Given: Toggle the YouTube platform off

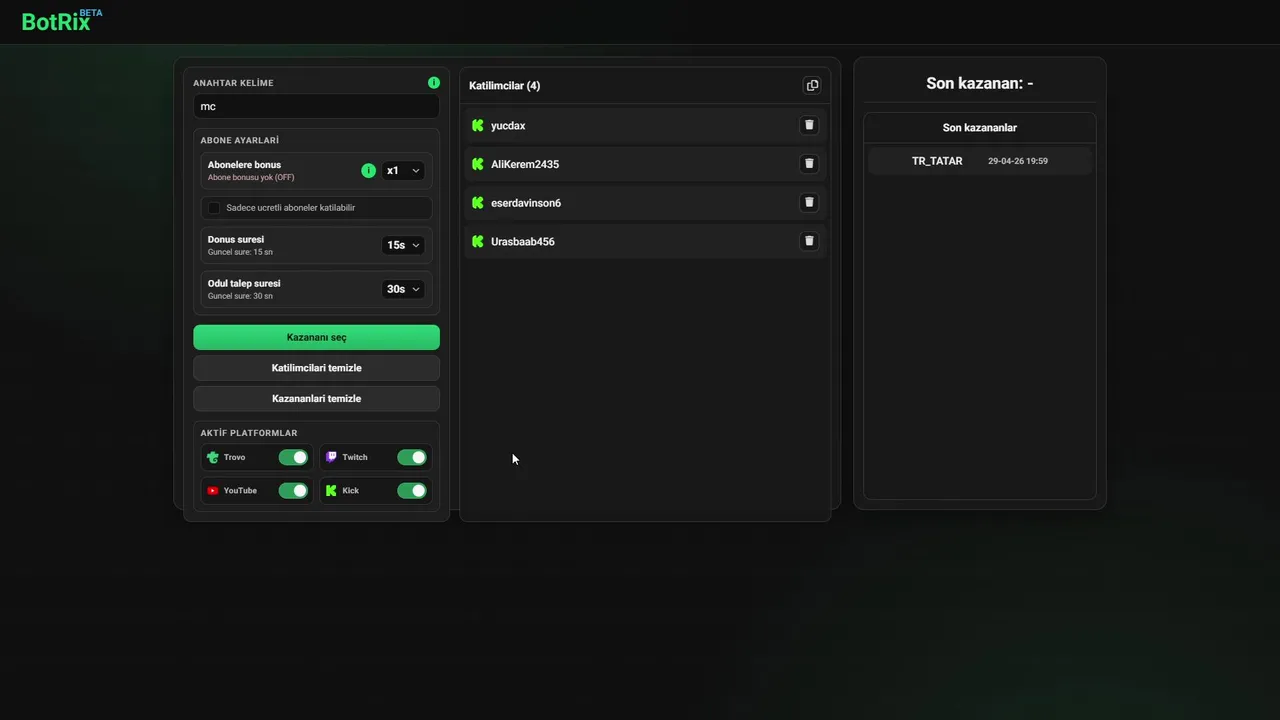Looking at the screenshot, I should (293, 491).
